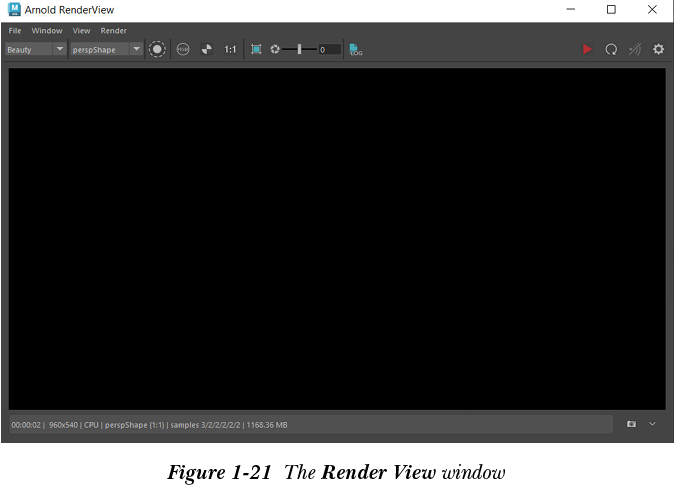The image size is (675, 487).
Task: Click the exposure value input field
Action: 329,49
